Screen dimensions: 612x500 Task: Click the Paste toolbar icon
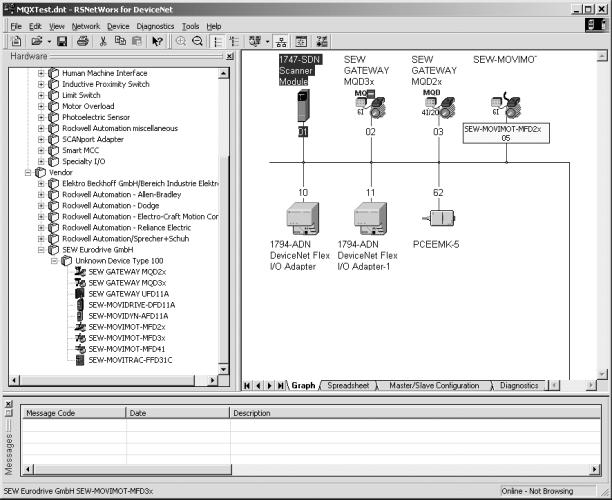137,41
